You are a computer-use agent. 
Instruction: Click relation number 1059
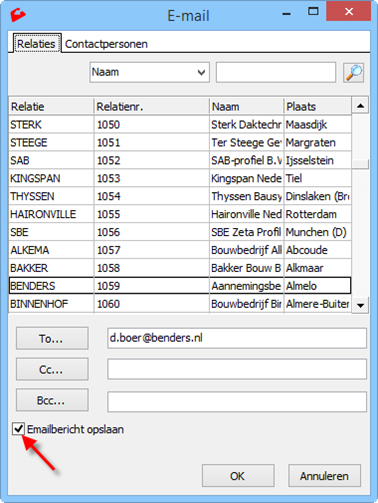(152, 286)
